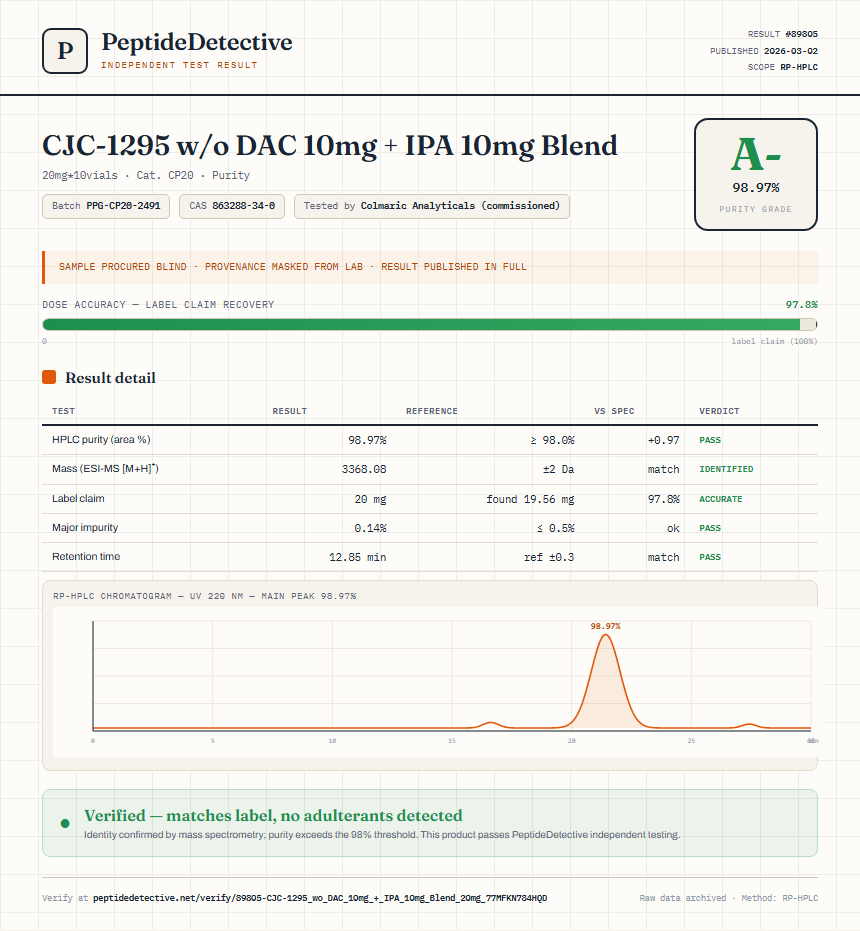
Task: Click the VERDICT column header
Action: point(719,411)
